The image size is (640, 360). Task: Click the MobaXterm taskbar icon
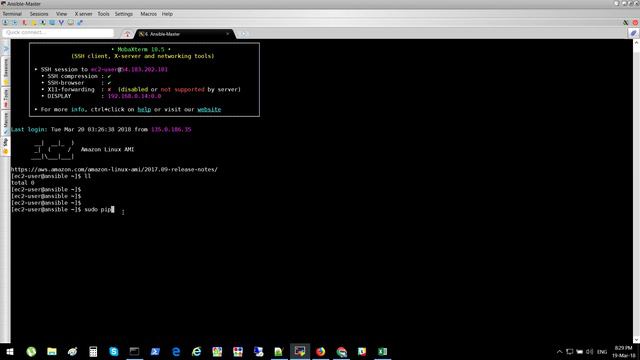[300, 351]
